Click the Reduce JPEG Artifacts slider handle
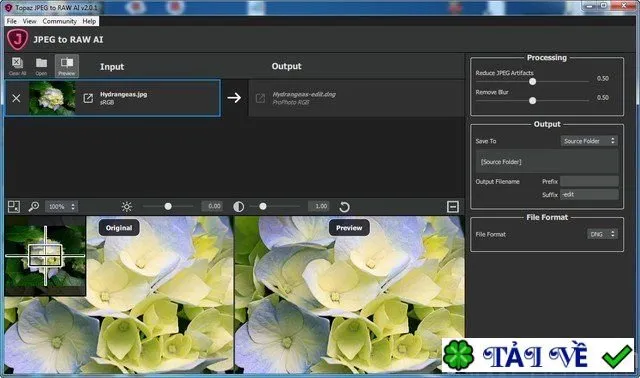 (x=532, y=82)
